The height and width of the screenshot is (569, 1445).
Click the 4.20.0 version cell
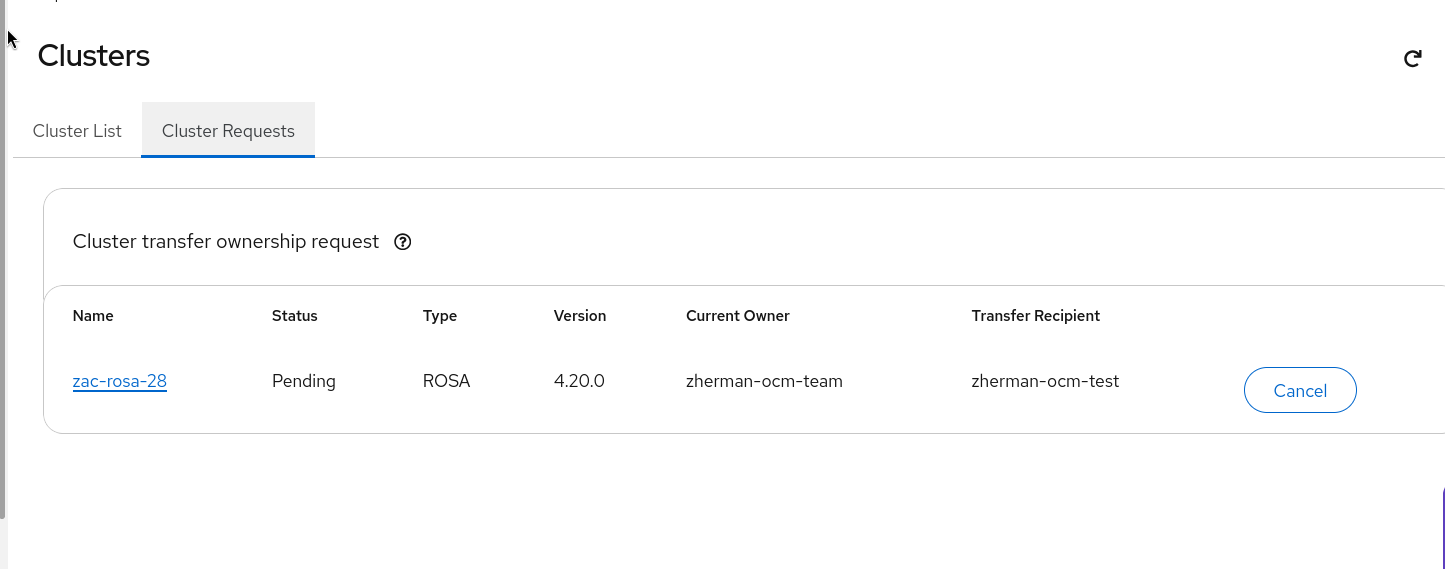tap(579, 381)
